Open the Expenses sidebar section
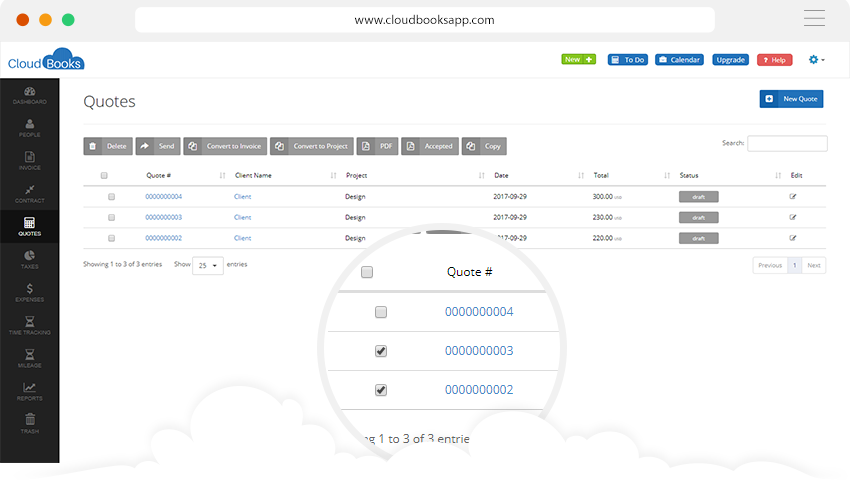 (x=29, y=293)
